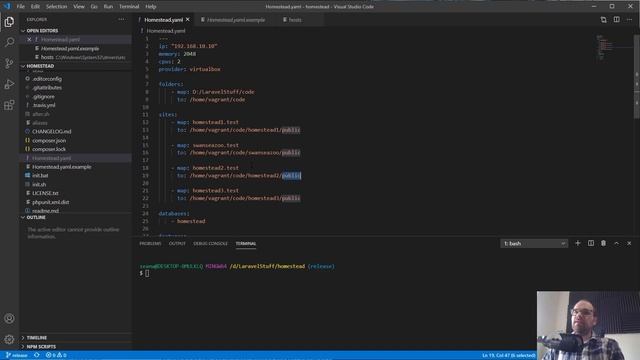Switch to the Homestead.yaml.example editor tab

coord(236,20)
